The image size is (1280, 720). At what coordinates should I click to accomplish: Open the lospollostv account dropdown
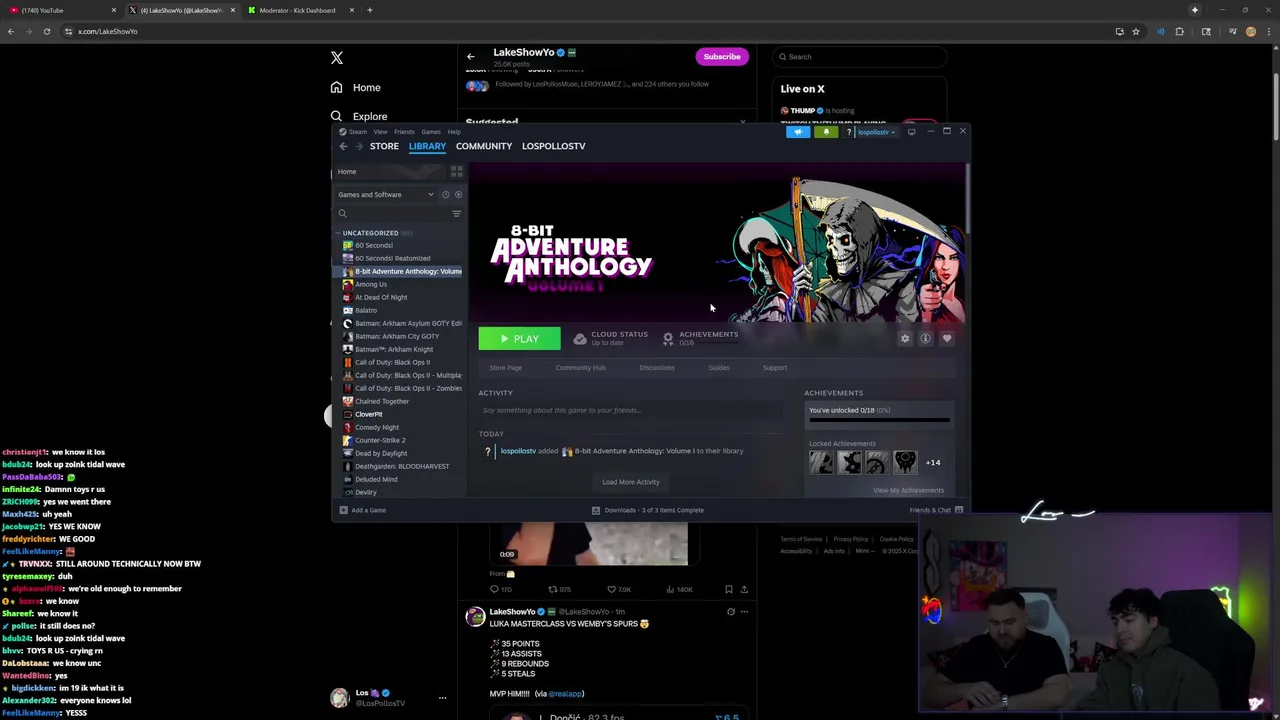click(875, 132)
